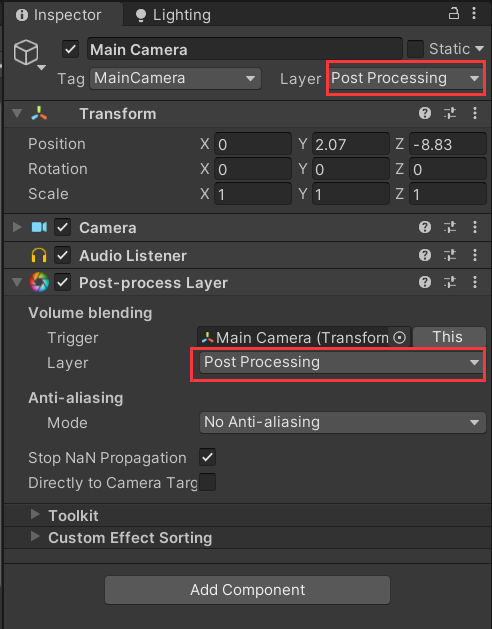Open Audio Listener three-dot options menu
This screenshot has width=492, height=629.
475,255
